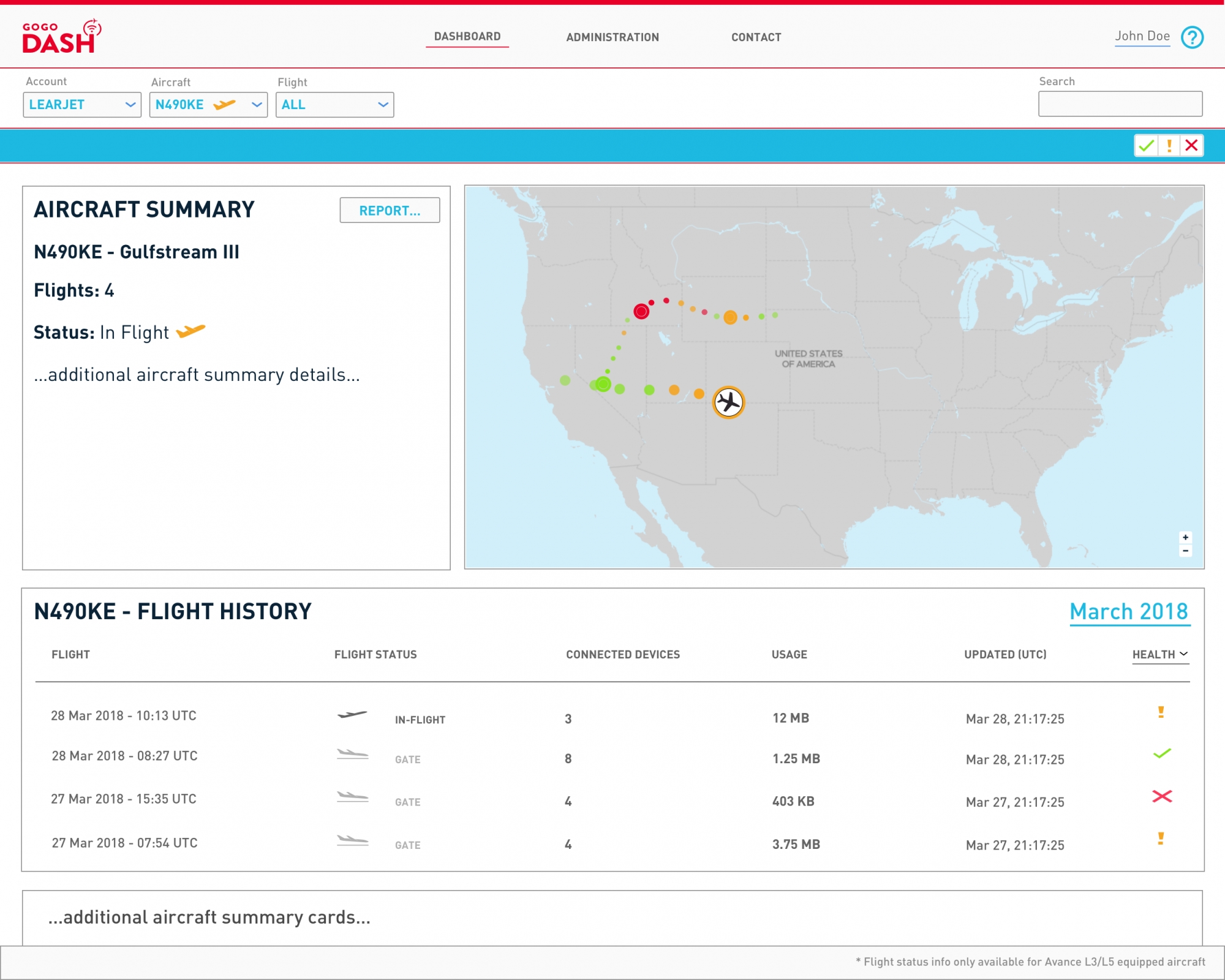Toggle the orange warning health filter

click(1169, 146)
